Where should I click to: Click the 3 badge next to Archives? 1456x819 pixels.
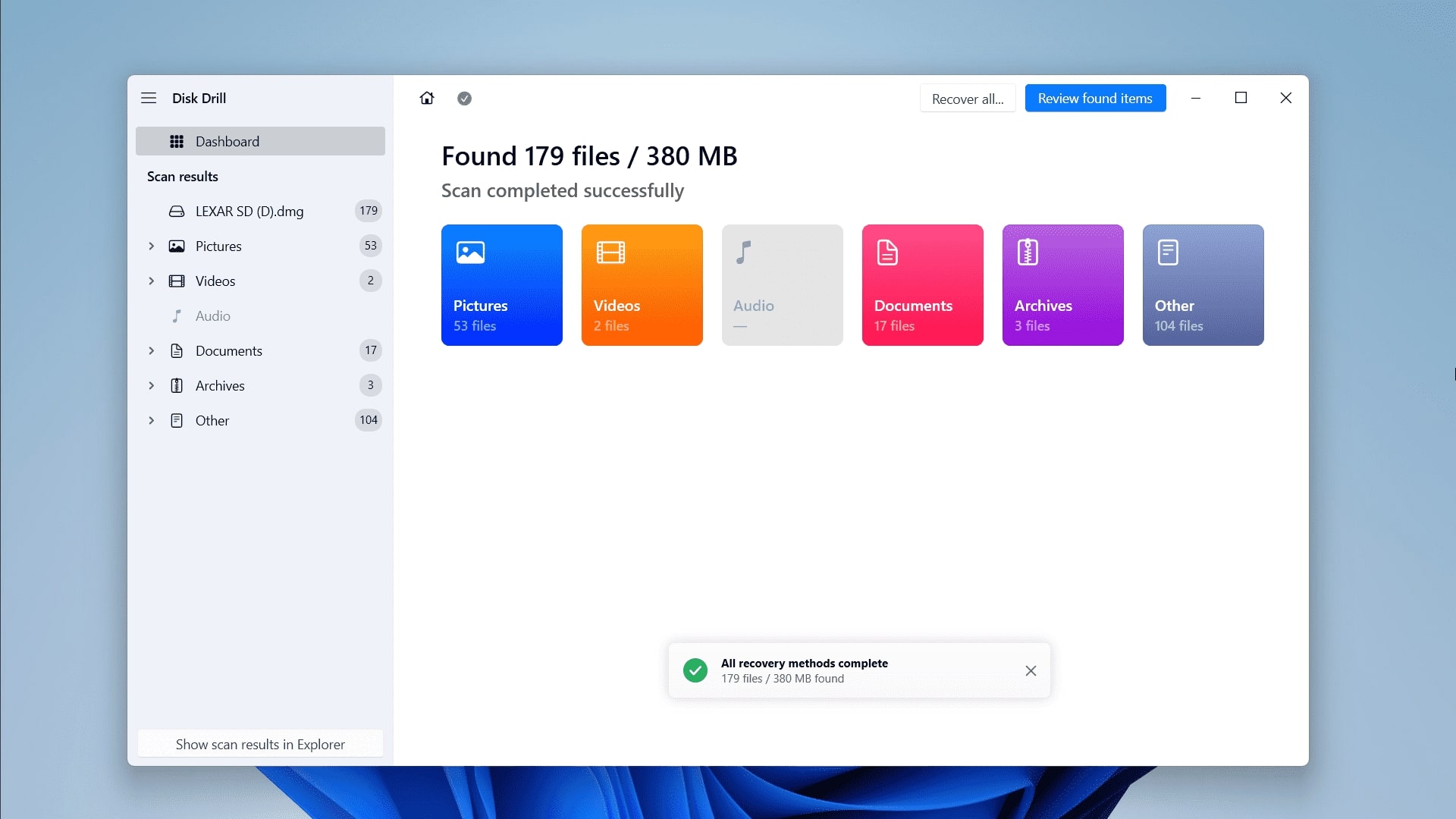pos(370,385)
